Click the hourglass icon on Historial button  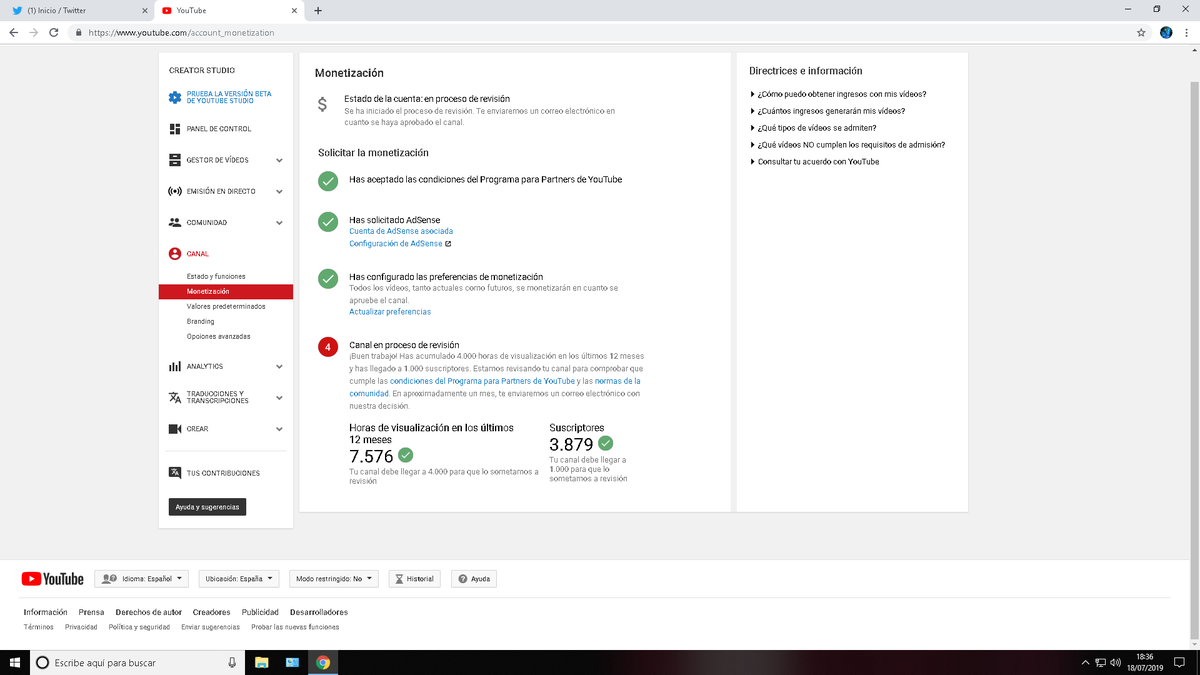(x=399, y=579)
